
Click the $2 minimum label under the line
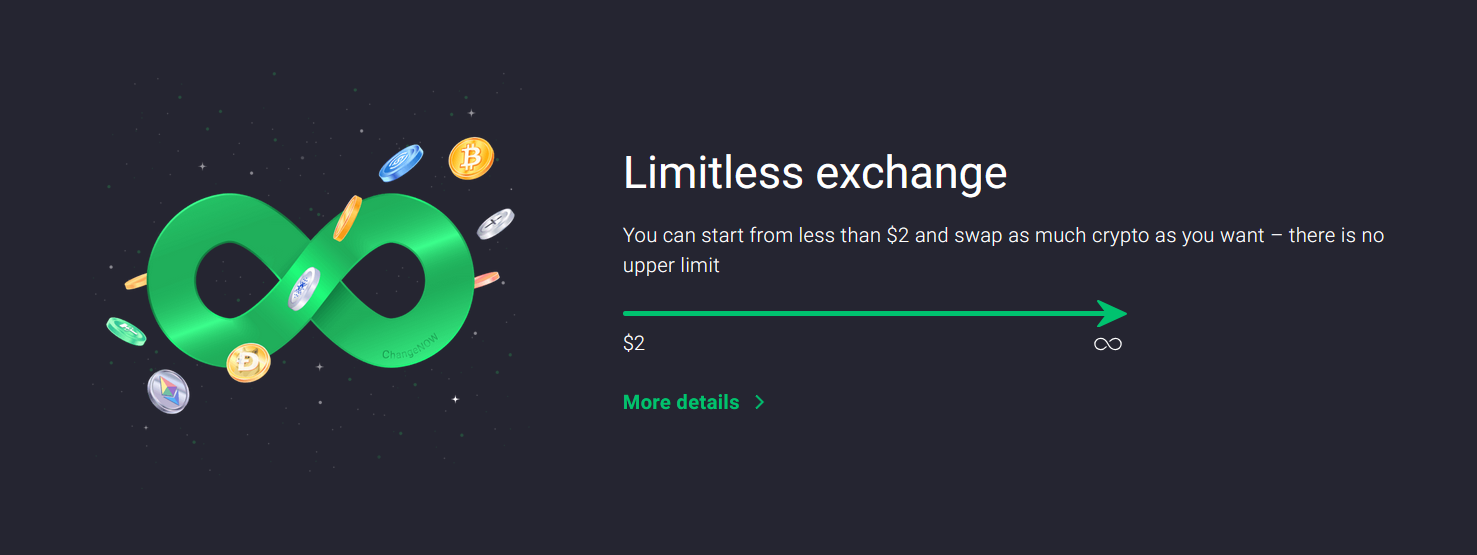click(634, 344)
